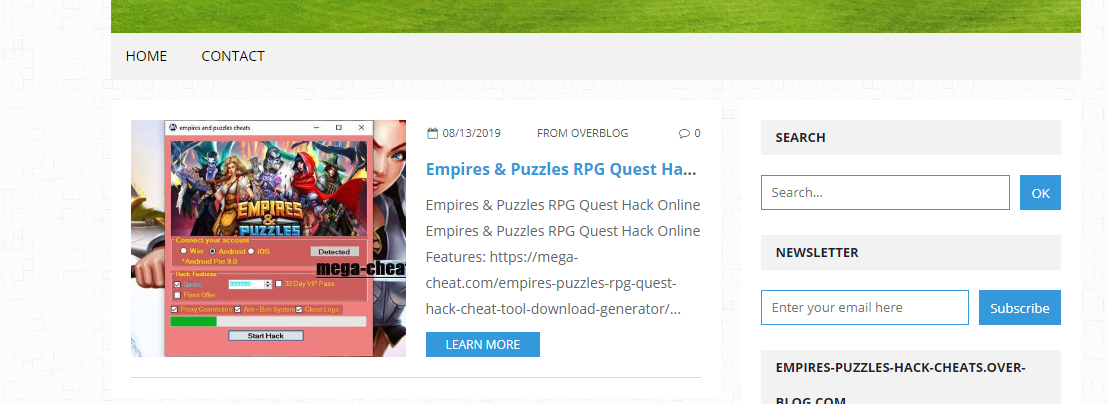
Task: Click the calendar icon beside 08/13/2019
Action: coord(433,133)
